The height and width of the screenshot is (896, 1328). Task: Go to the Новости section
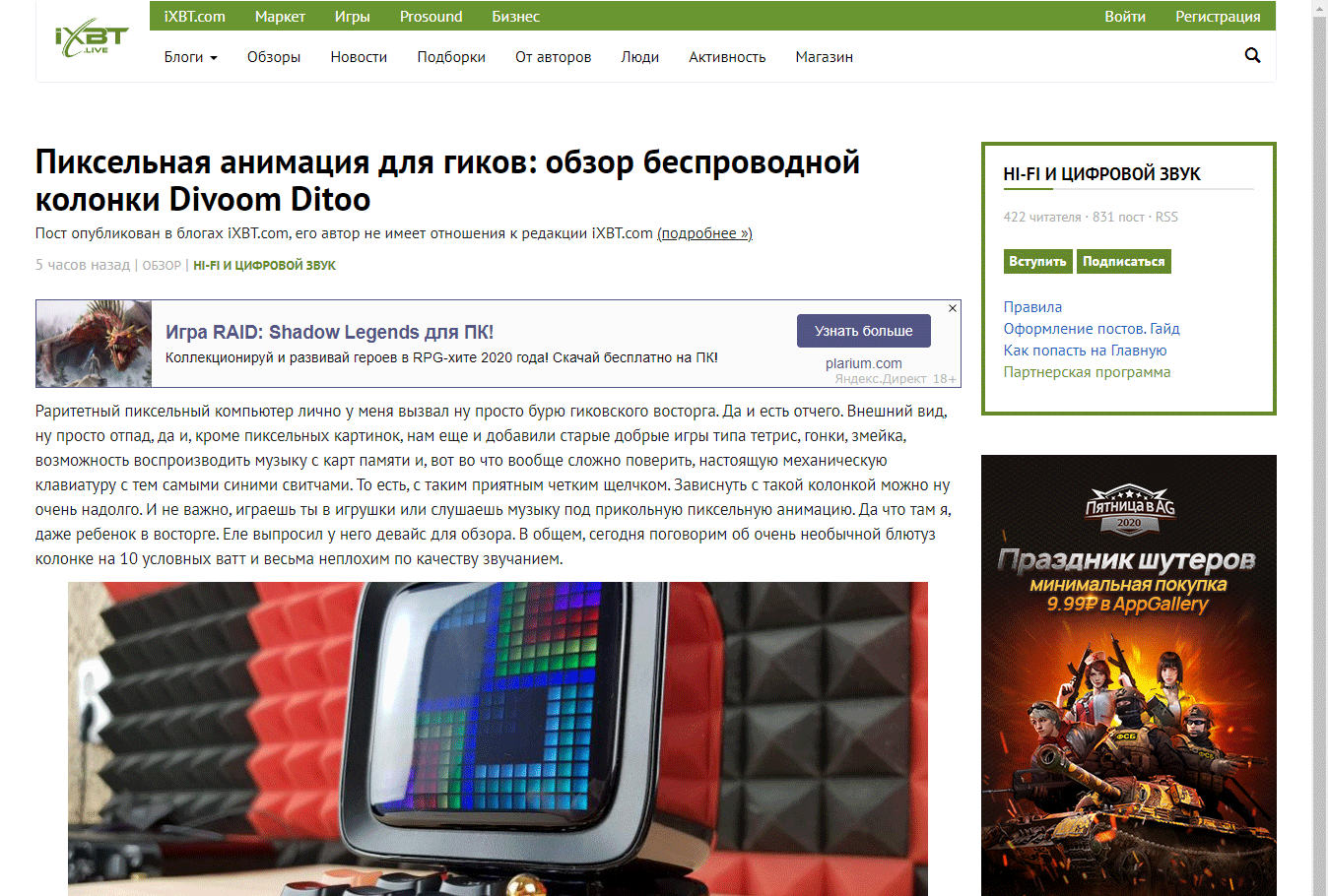pos(359,57)
